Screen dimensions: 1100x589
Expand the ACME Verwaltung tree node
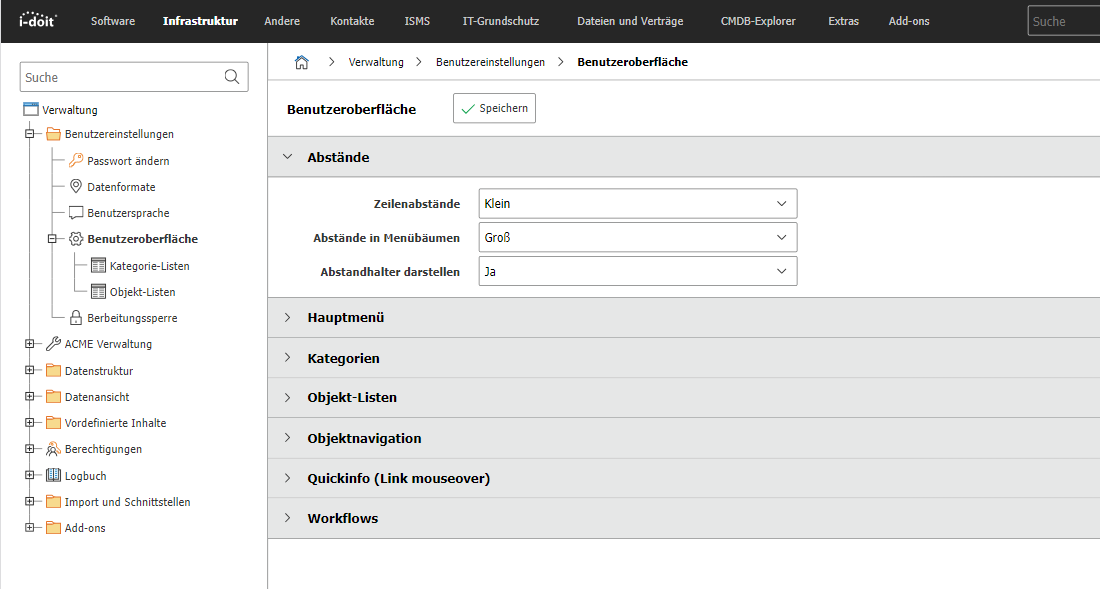click(29, 344)
